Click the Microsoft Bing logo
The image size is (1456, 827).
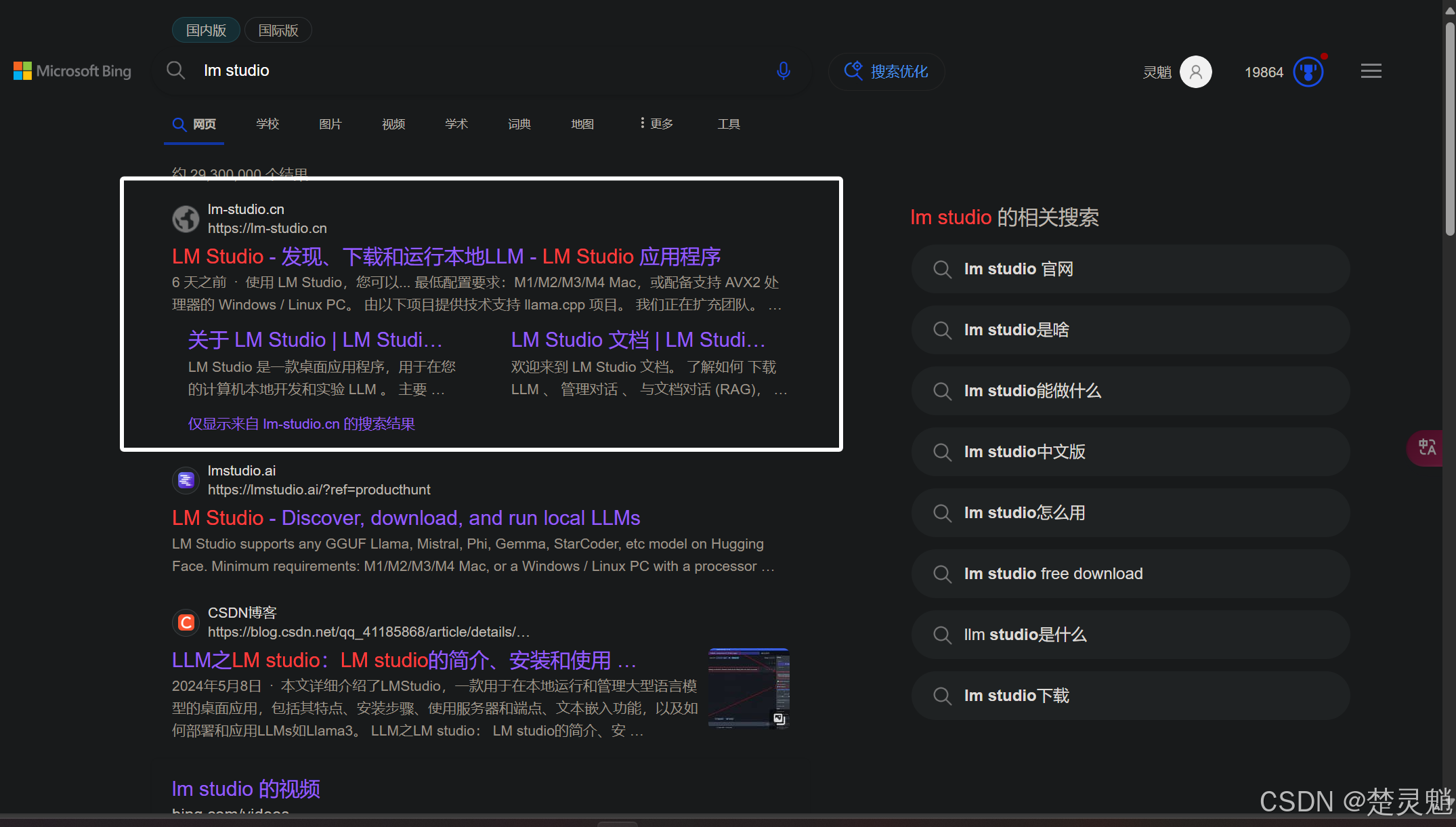click(x=72, y=71)
